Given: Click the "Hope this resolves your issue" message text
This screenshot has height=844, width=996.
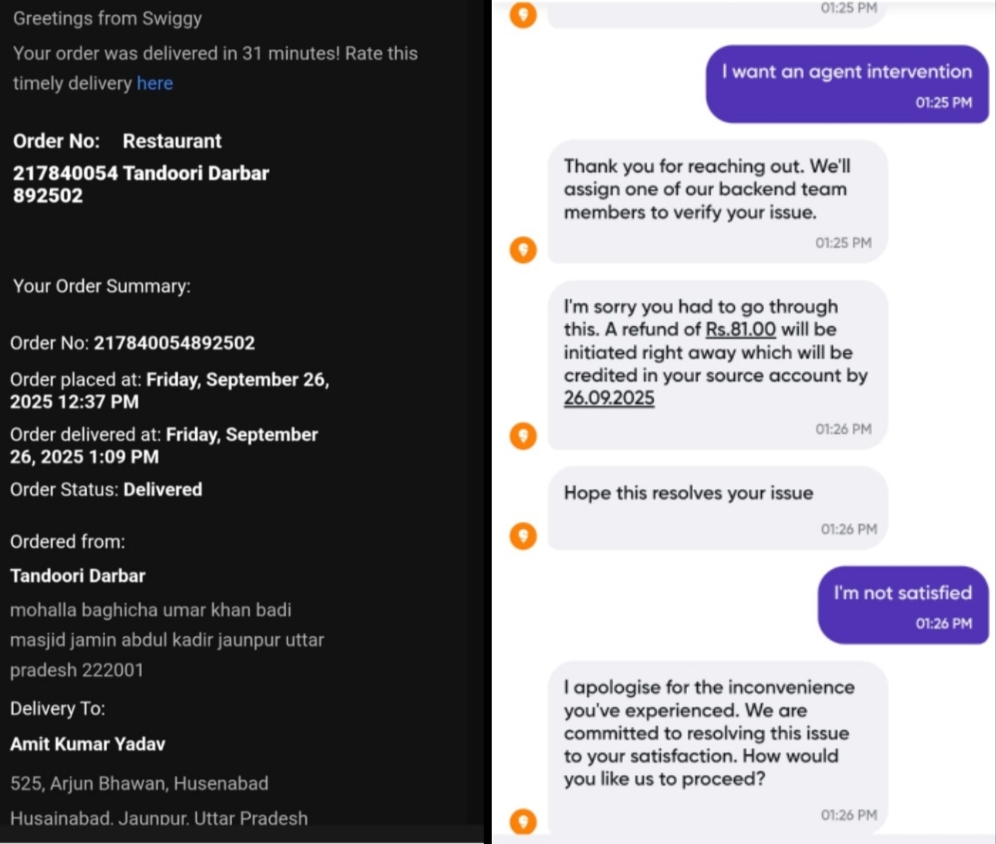Looking at the screenshot, I should (x=688, y=493).
